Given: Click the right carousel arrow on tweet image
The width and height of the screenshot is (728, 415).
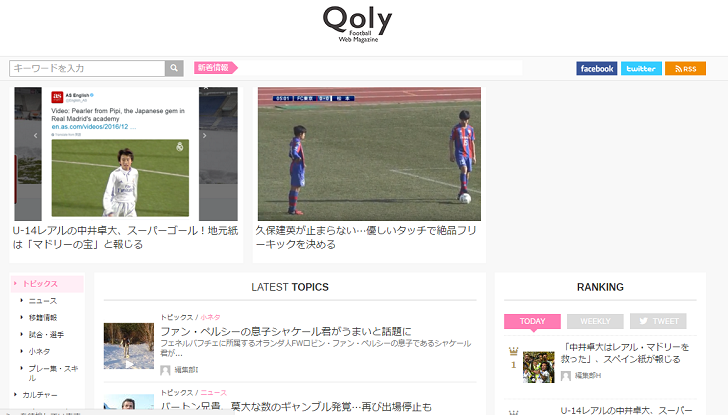Looking at the screenshot, I should [204, 136].
